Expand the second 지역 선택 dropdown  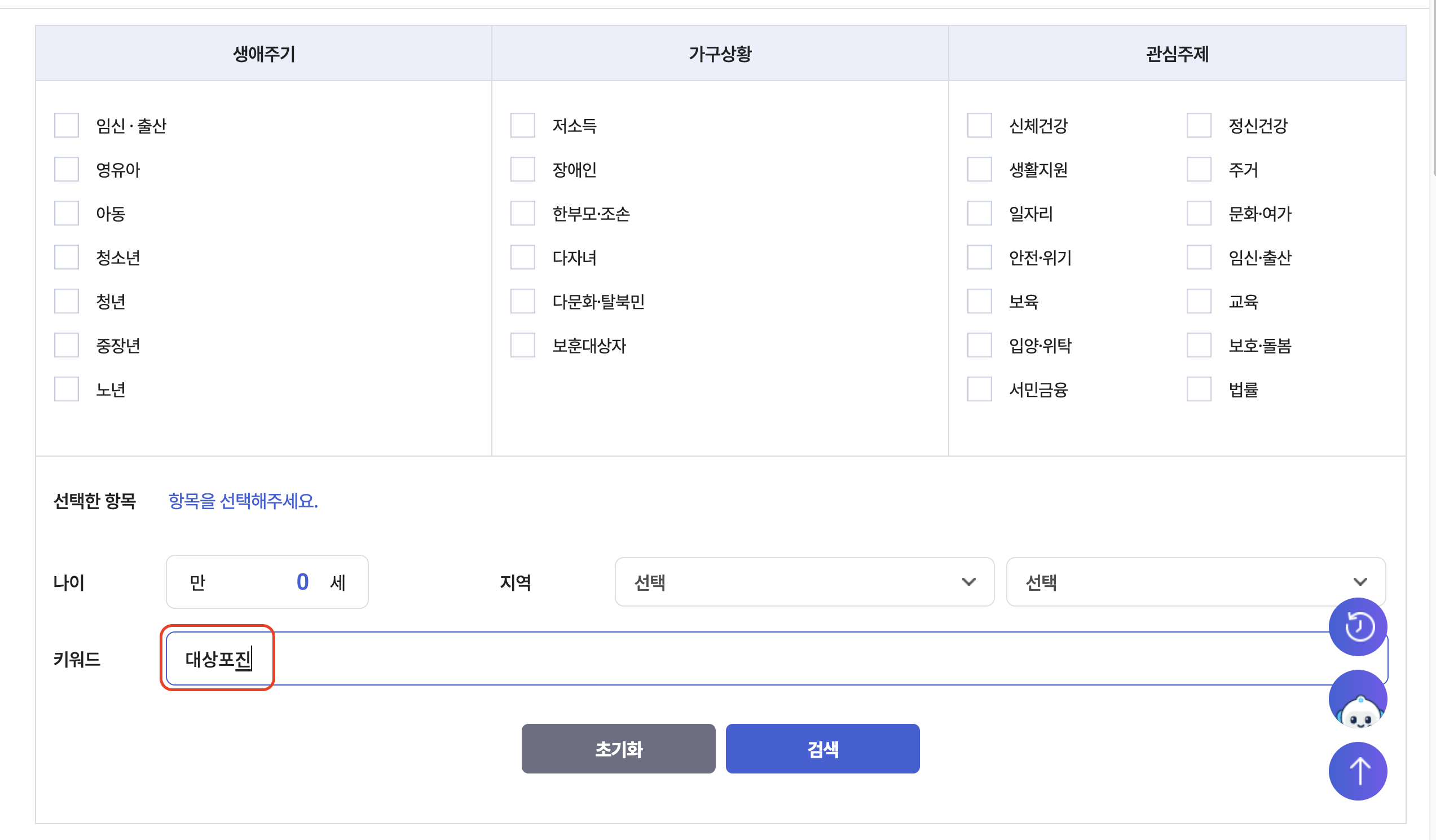[x=1195, y=581]
